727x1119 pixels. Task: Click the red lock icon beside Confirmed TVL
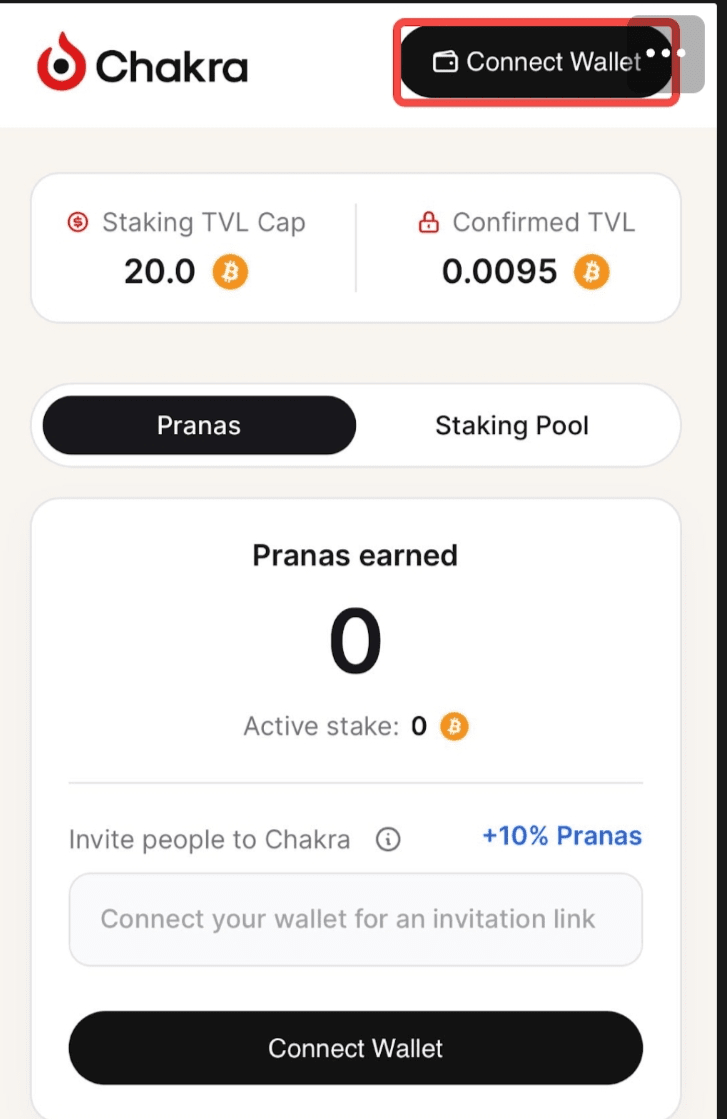click(x=429, y=222)
